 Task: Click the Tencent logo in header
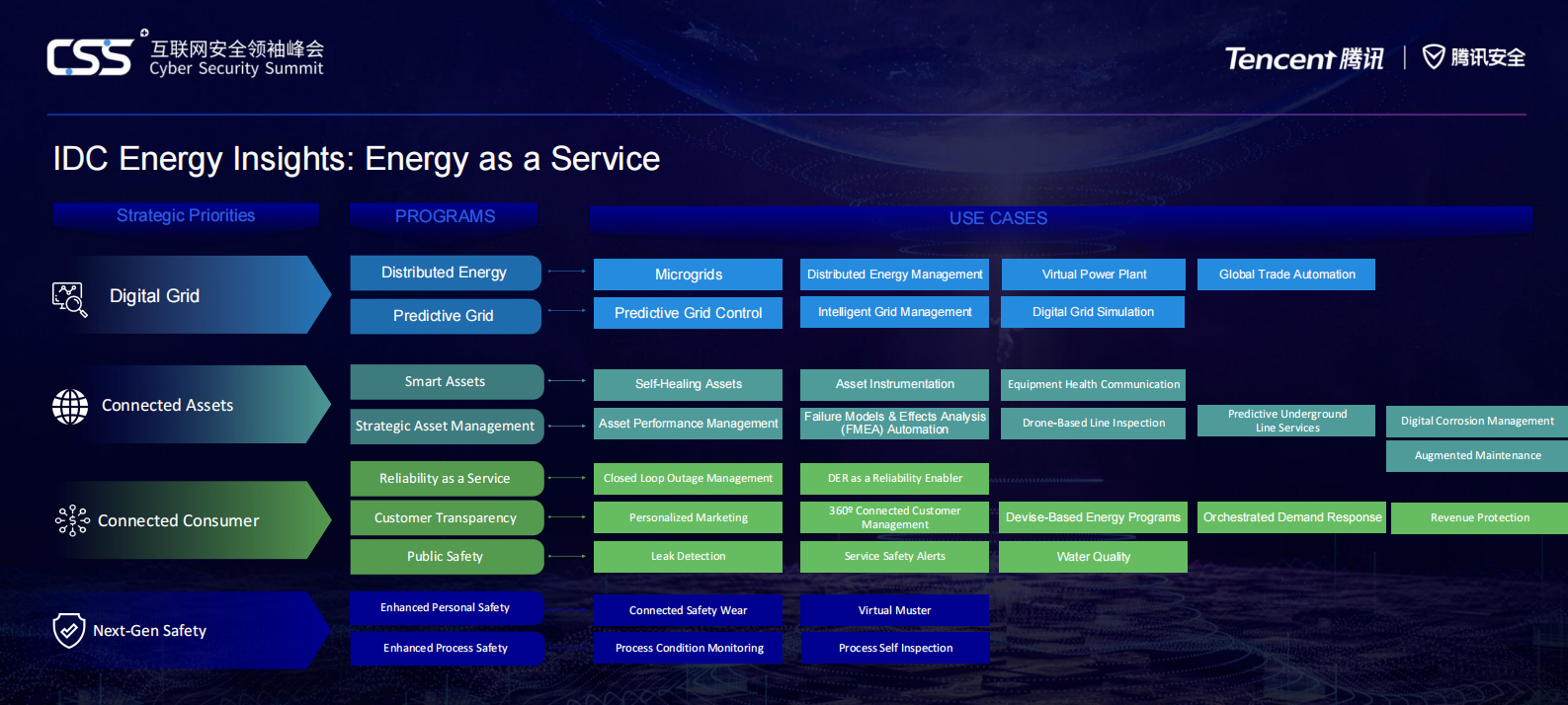pyautogui.click(x=1303, y=59)
